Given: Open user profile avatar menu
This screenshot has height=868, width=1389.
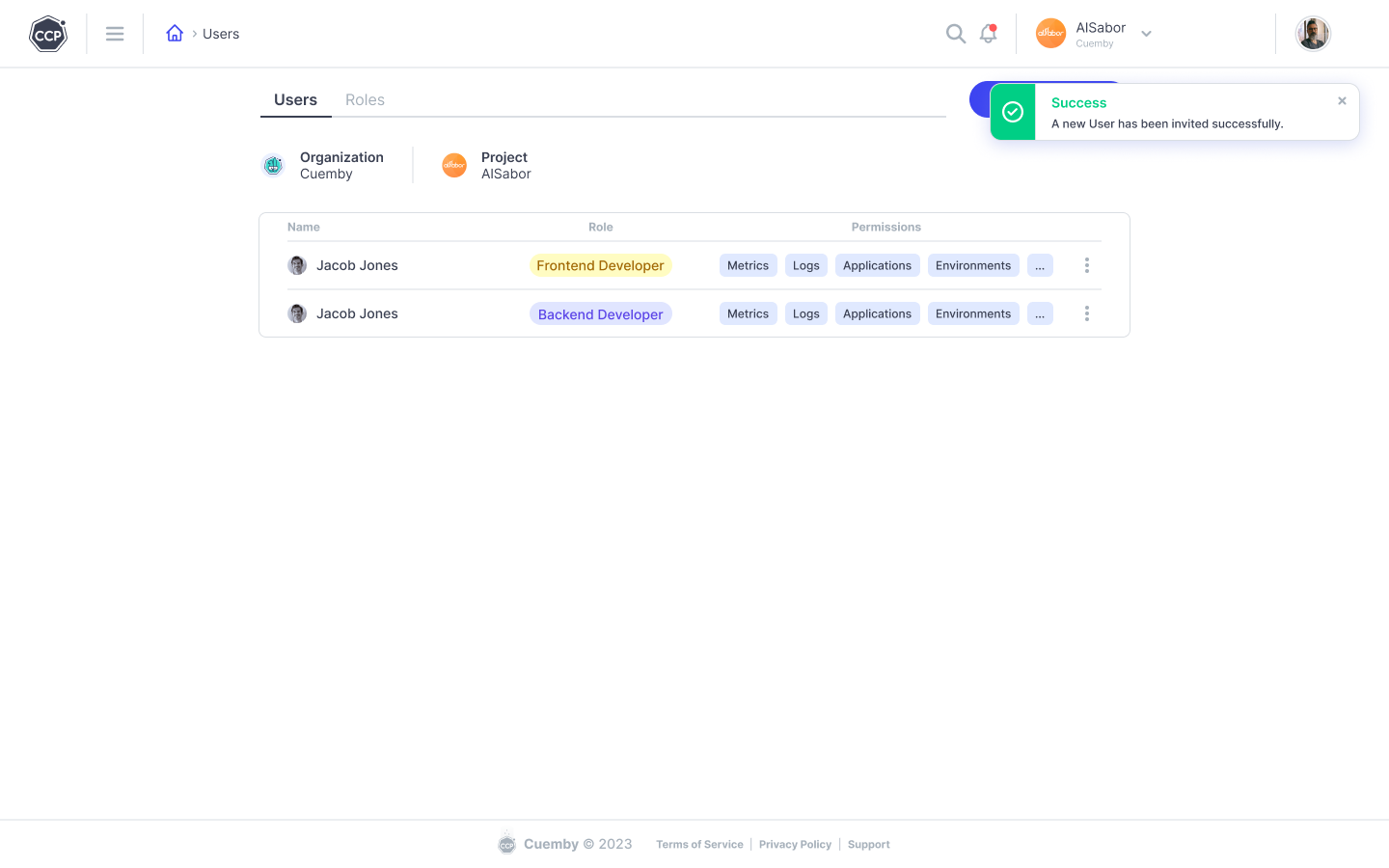Looking at the screenshot, I should [x=1313, y=34].
